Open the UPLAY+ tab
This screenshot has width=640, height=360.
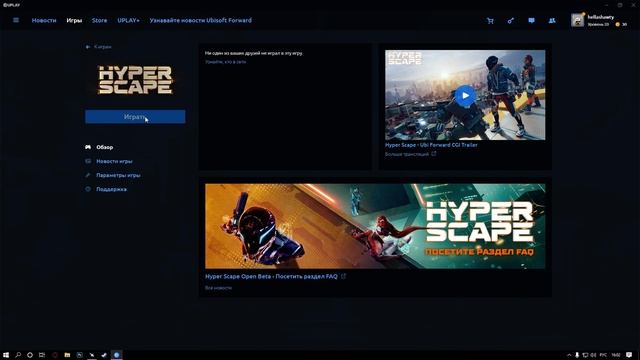coord(128,20)
